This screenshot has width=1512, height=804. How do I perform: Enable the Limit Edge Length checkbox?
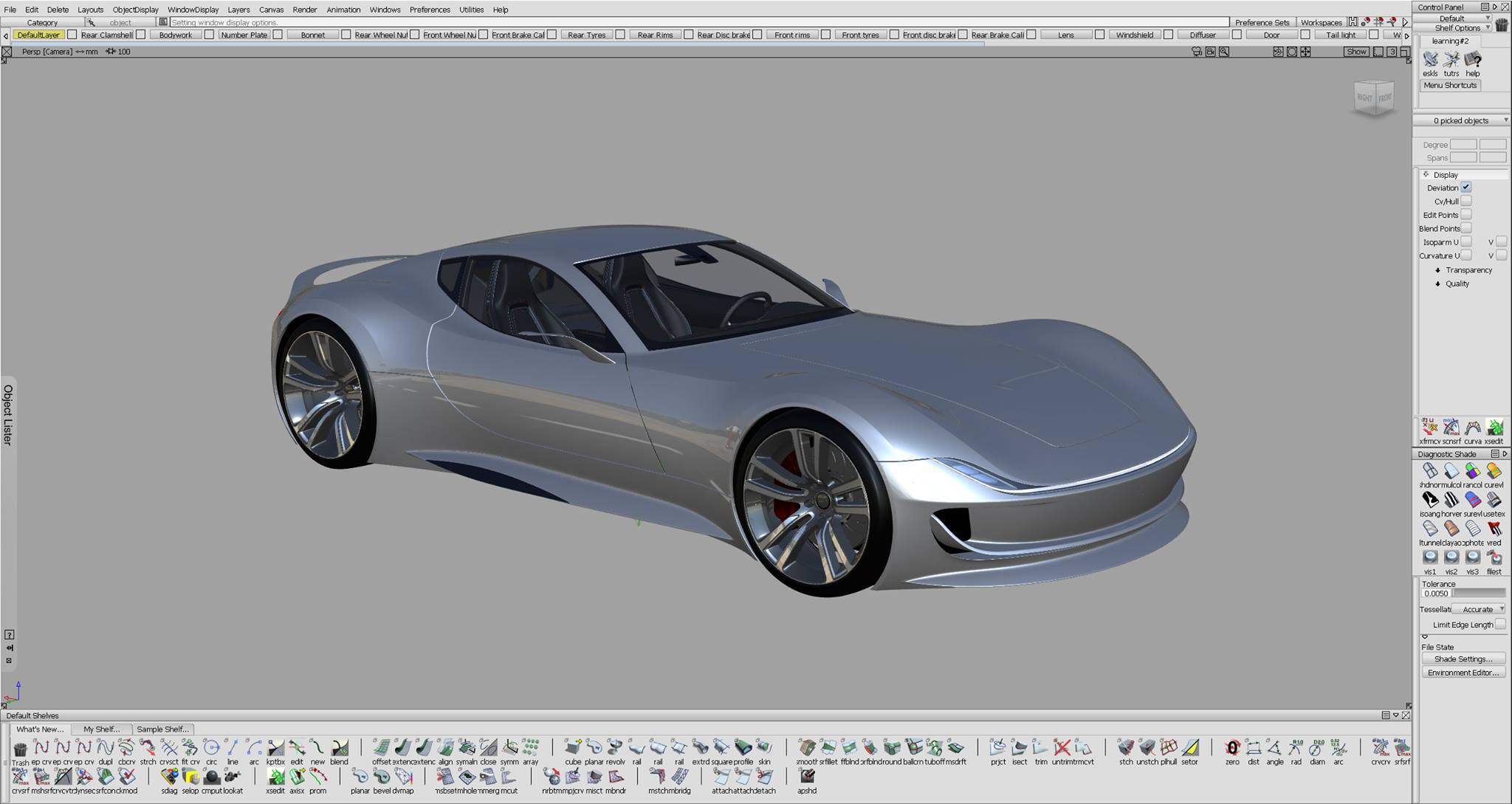point(1500,625)
